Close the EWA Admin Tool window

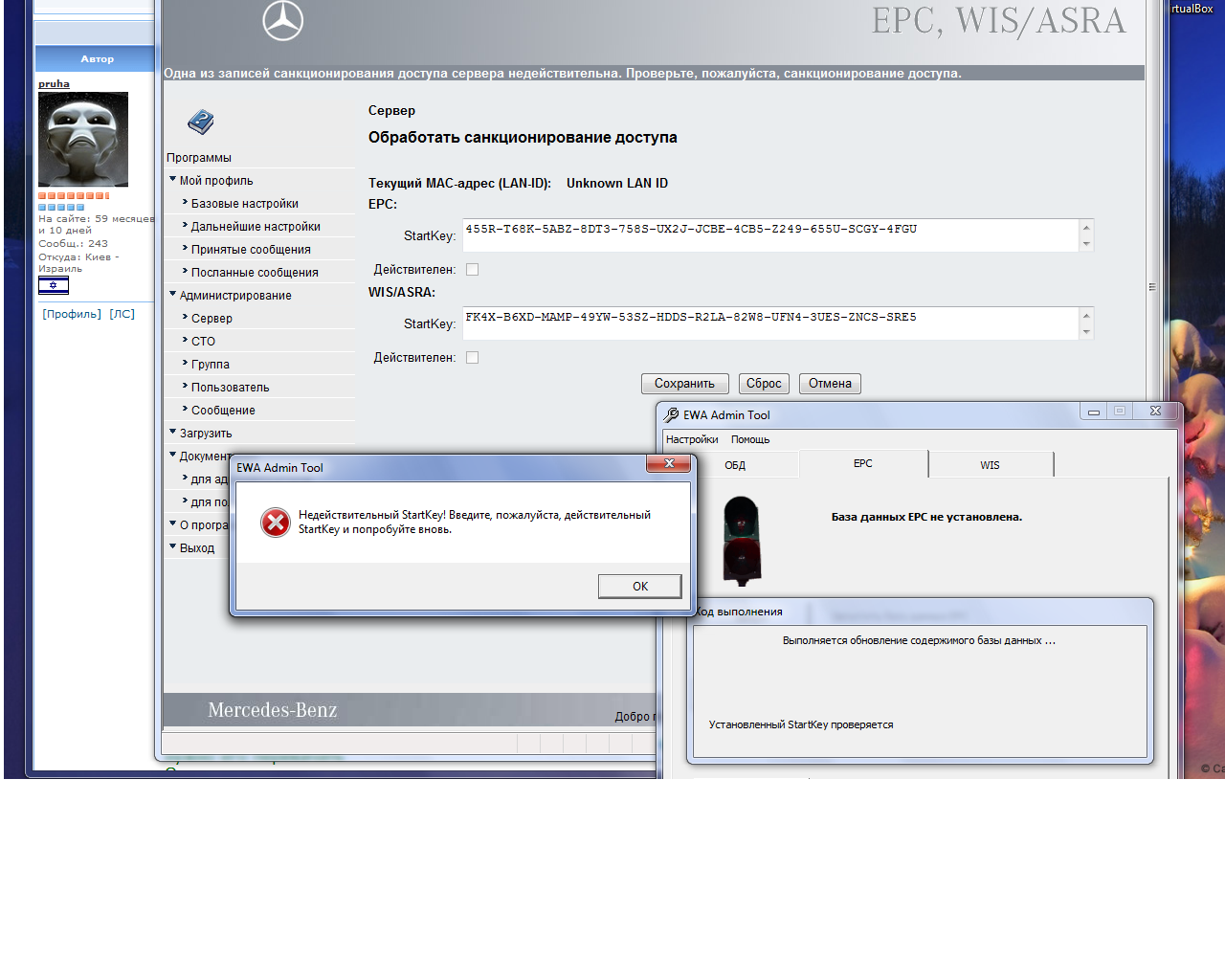1155,412
